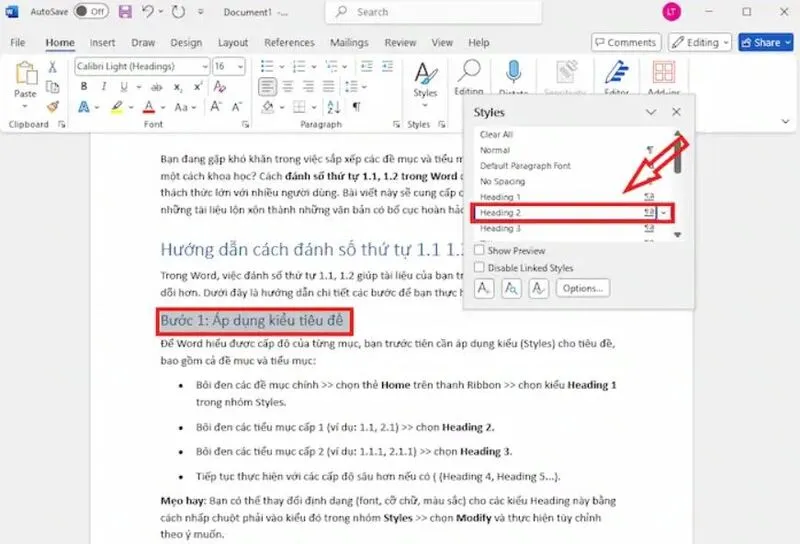Increase paragraph indent
Image resolution: width=800 pixels, height=544 pixels.
pyautogui.click(x=388, y=66)
